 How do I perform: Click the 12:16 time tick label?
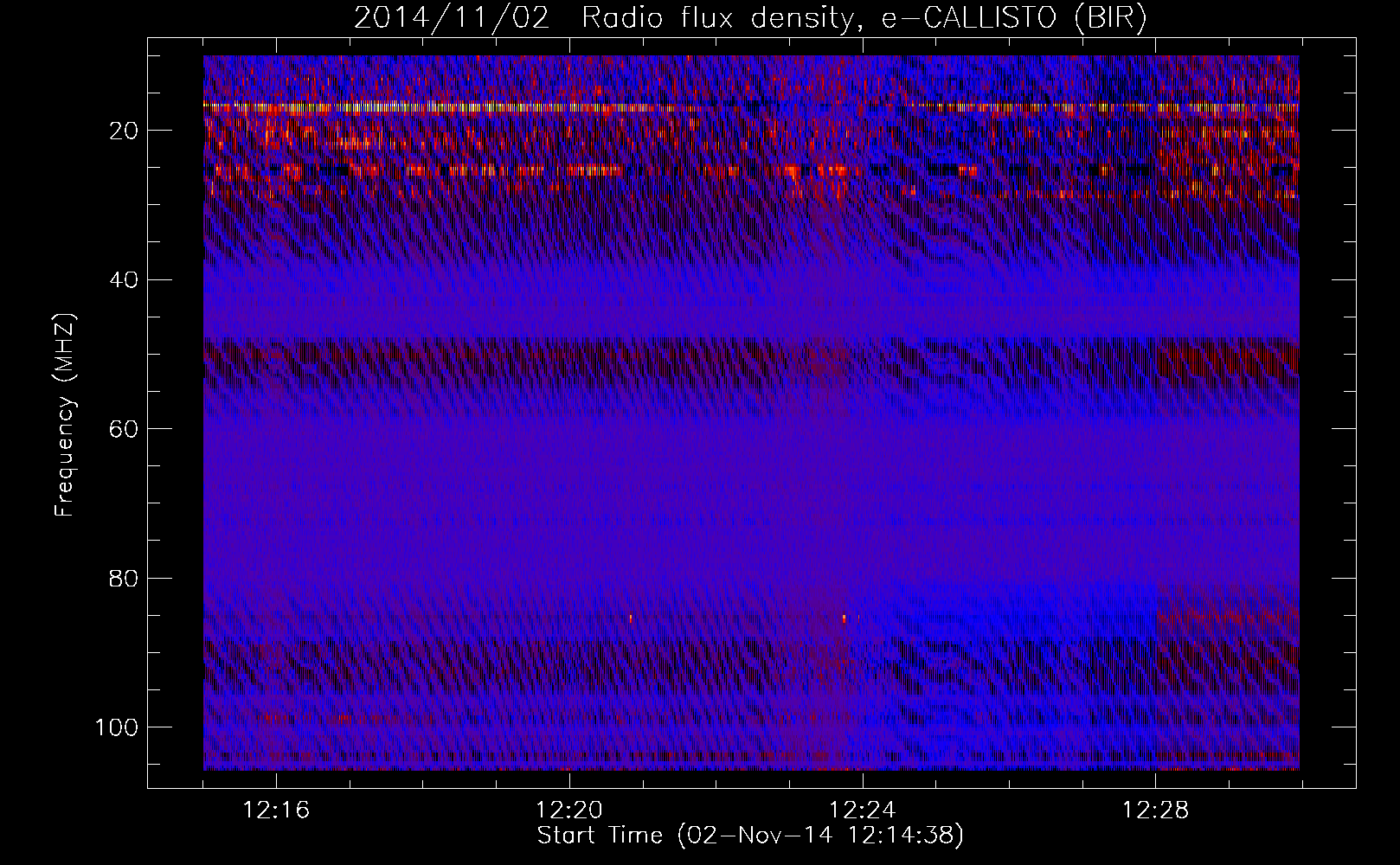click(x=276, y=811)
